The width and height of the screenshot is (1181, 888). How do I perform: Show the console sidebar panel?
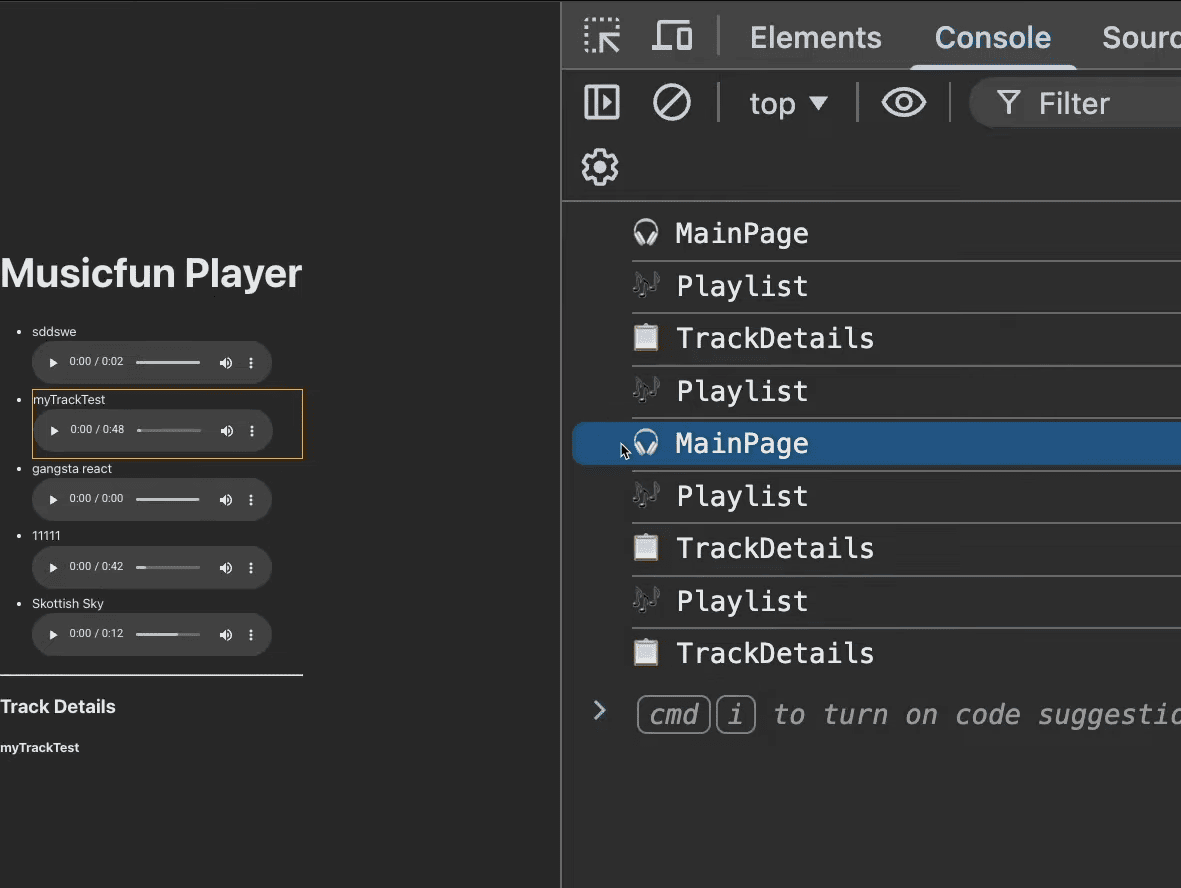[x=602, y=103]
